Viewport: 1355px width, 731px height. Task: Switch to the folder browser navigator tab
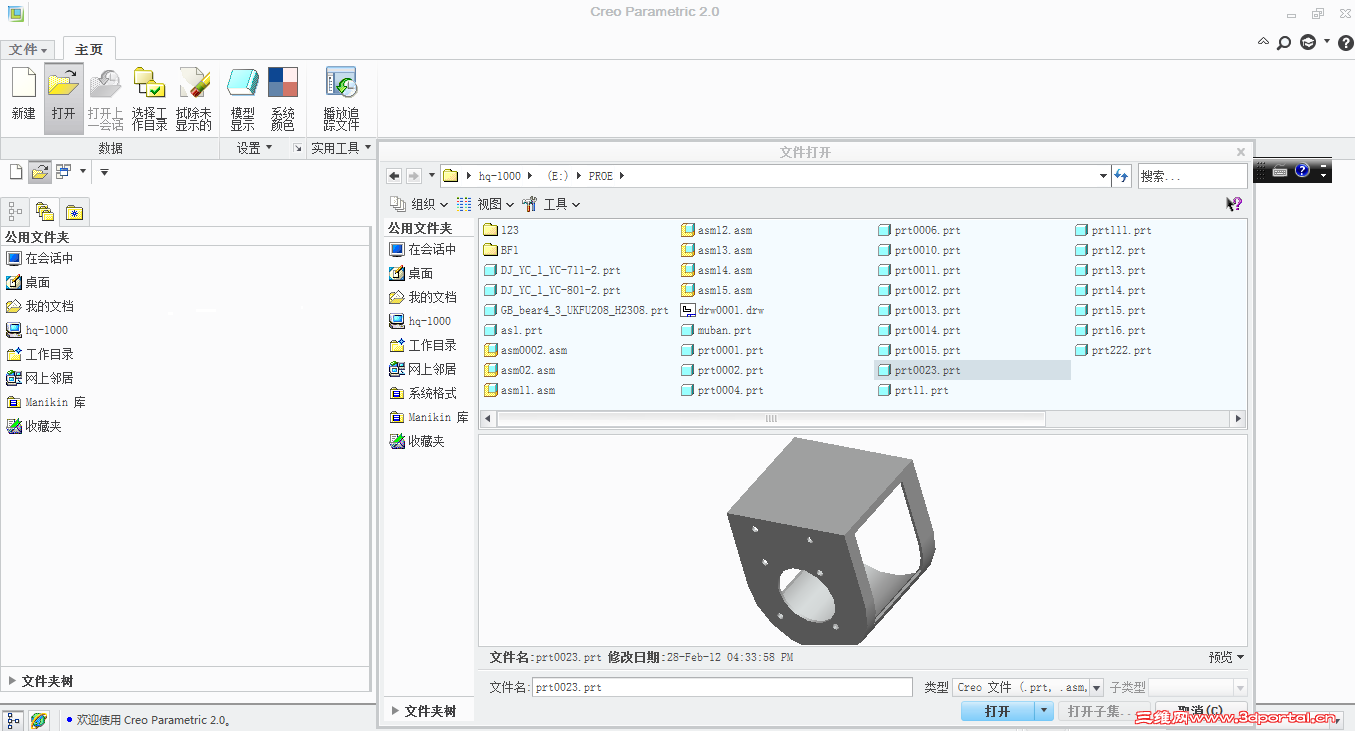pos(44,211)
